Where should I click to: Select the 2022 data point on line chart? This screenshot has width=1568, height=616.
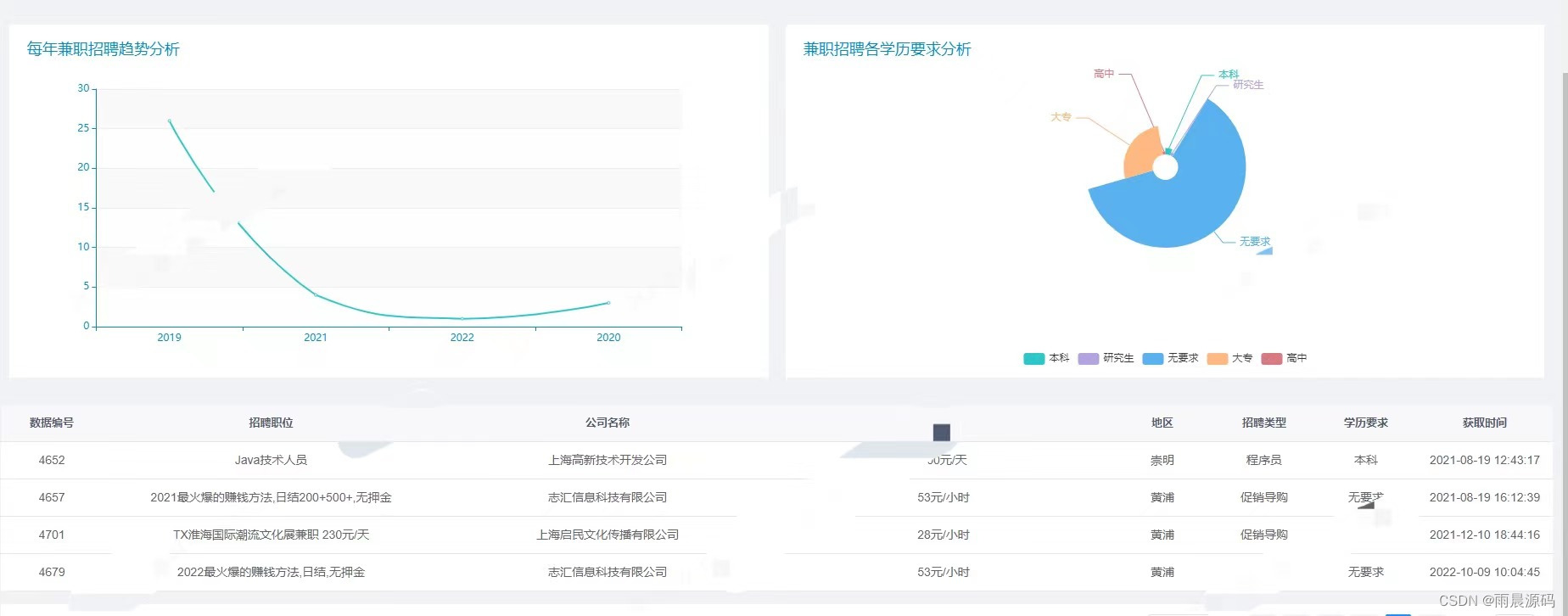point(462,319)
